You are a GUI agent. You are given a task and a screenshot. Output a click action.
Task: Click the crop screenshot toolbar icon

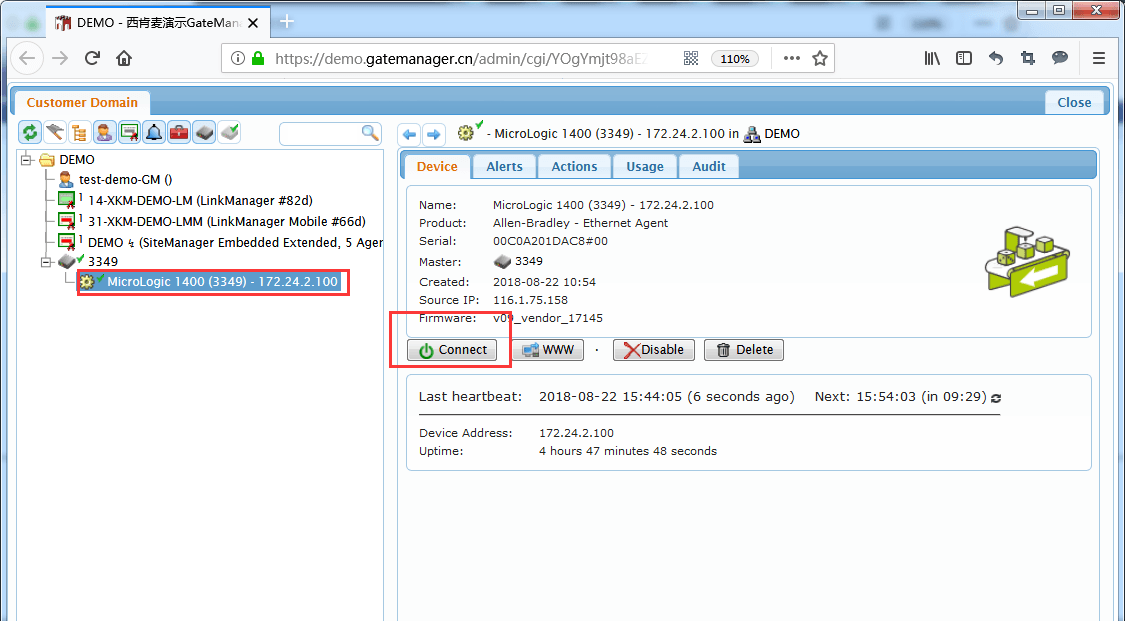1028,59
